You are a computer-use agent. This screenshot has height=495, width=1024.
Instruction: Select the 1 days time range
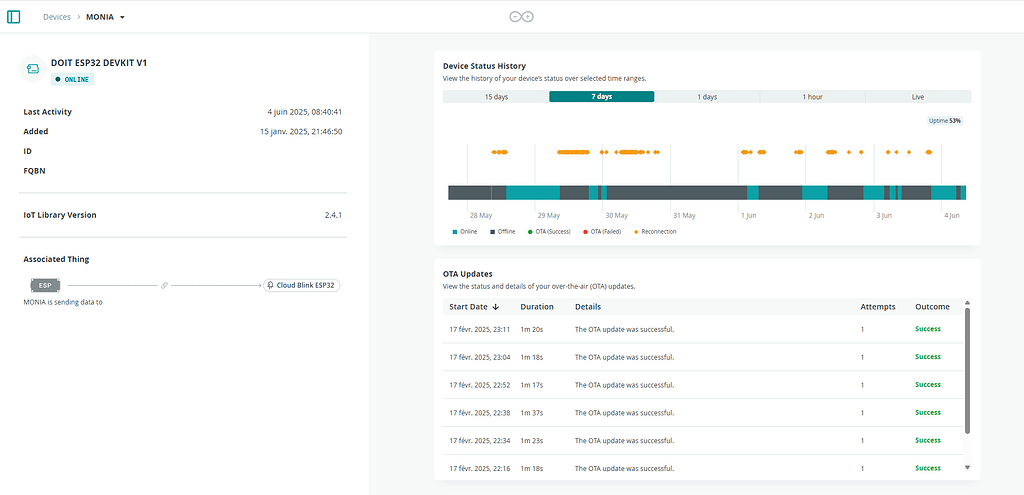(x=707, y=97)
